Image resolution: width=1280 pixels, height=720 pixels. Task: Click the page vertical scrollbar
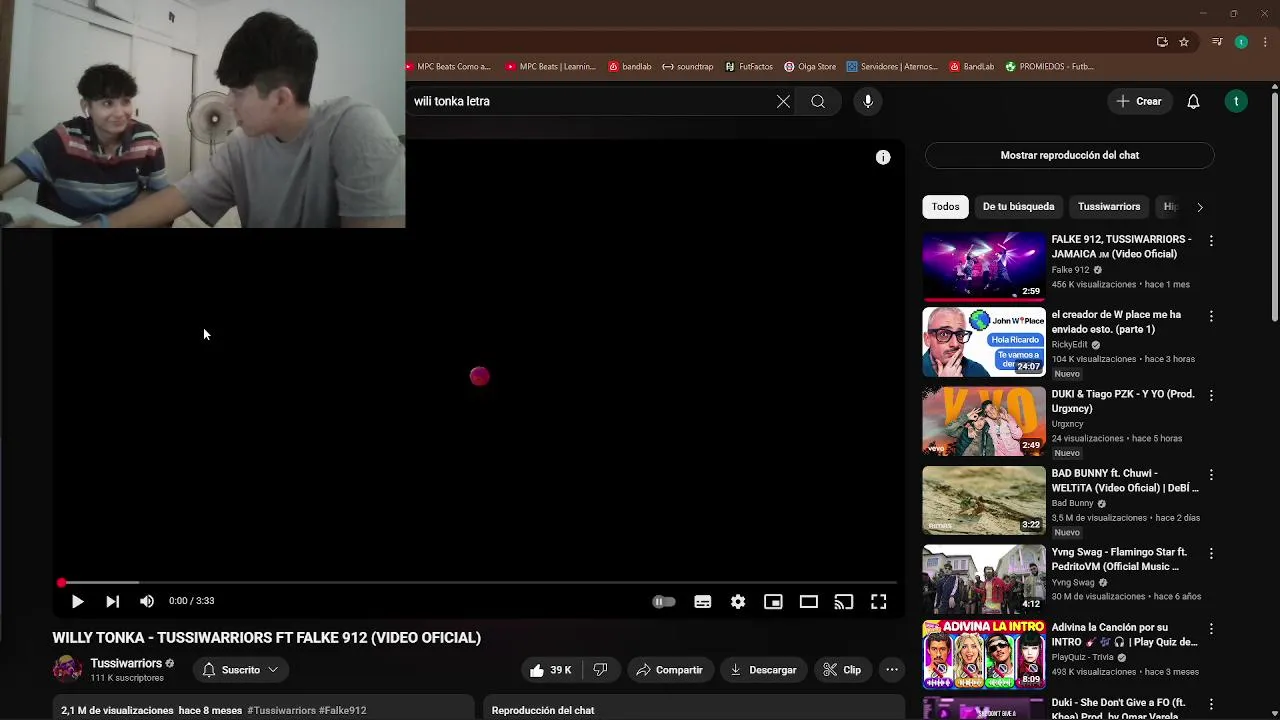tap(1275, 207)
